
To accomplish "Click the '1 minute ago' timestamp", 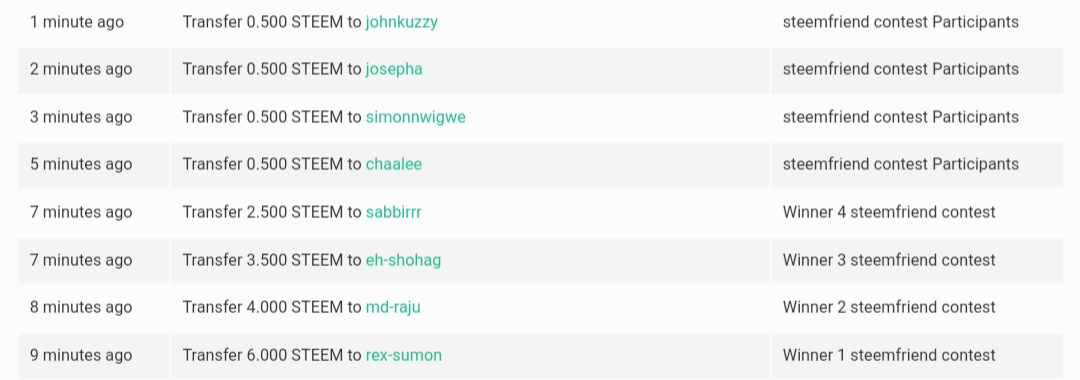I will coord(77,22).
